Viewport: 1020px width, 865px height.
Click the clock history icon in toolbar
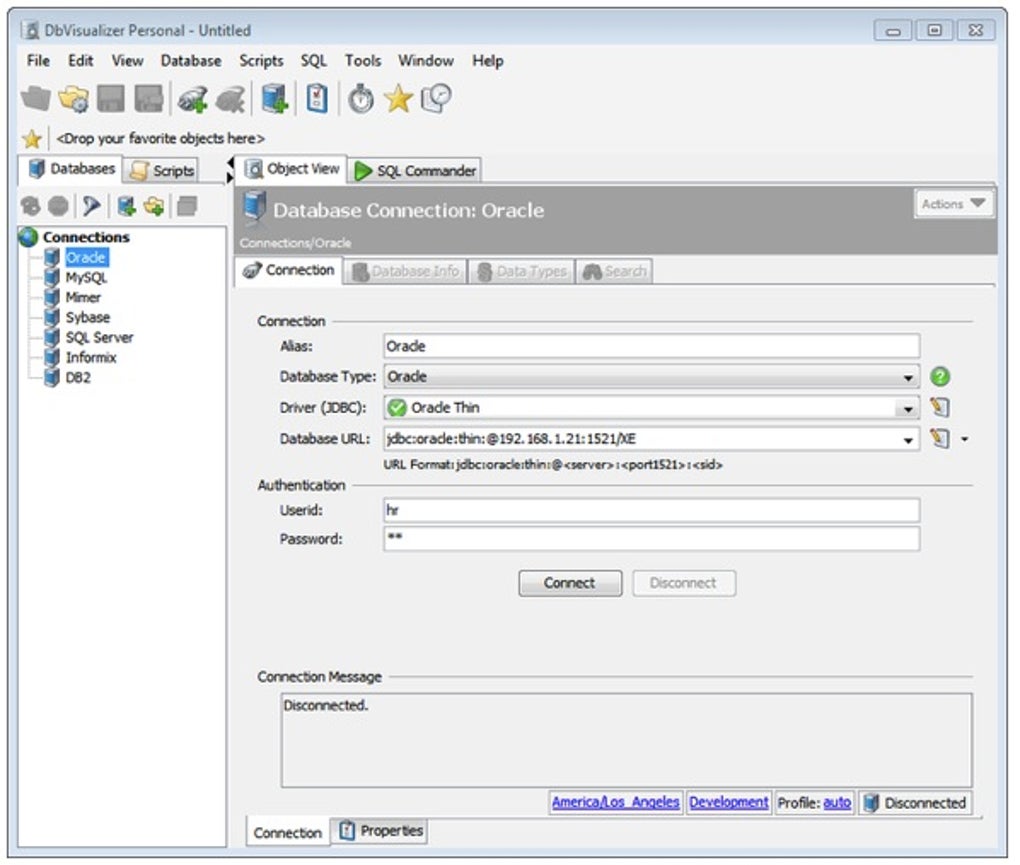pyautogui.click(x=436, y=98)
